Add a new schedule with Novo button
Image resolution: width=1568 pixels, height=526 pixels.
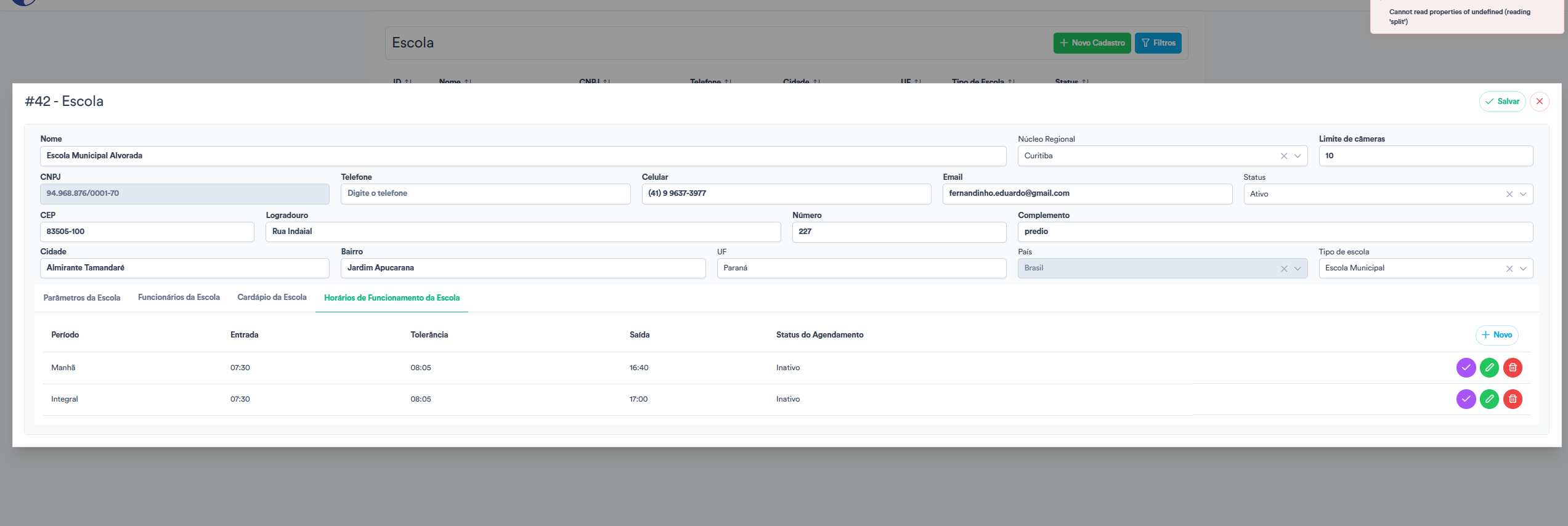click(1497, 335)
